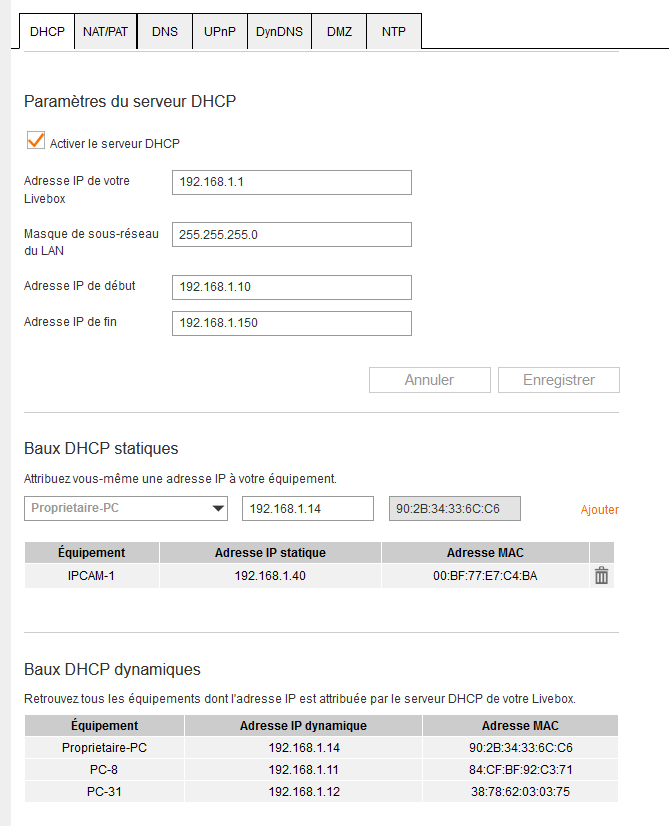Select the DynDNS tab
The width and height of the screenshot is (669, 826).
click(279, 32)
